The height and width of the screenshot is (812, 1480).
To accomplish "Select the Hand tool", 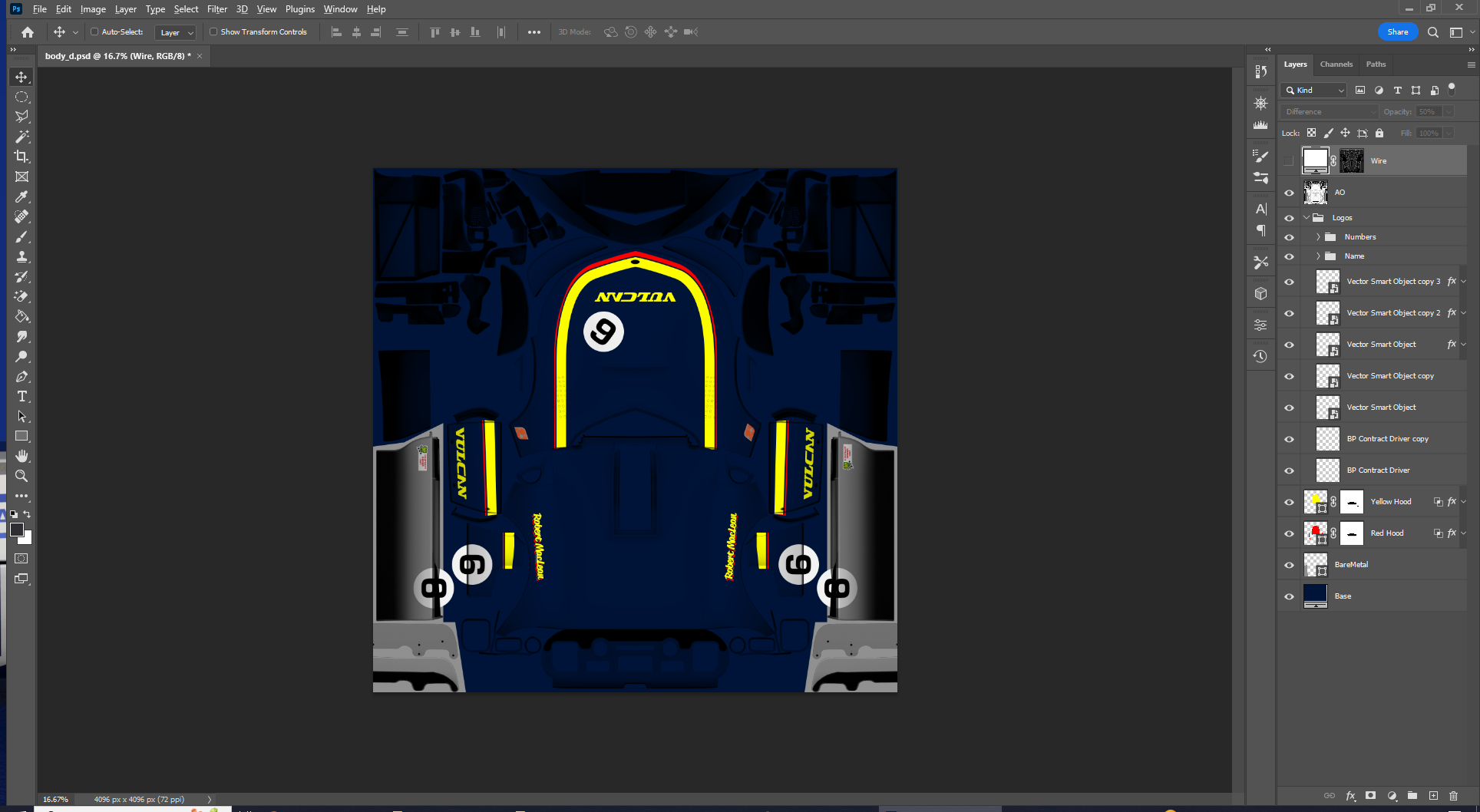I will tap(21, 456).
